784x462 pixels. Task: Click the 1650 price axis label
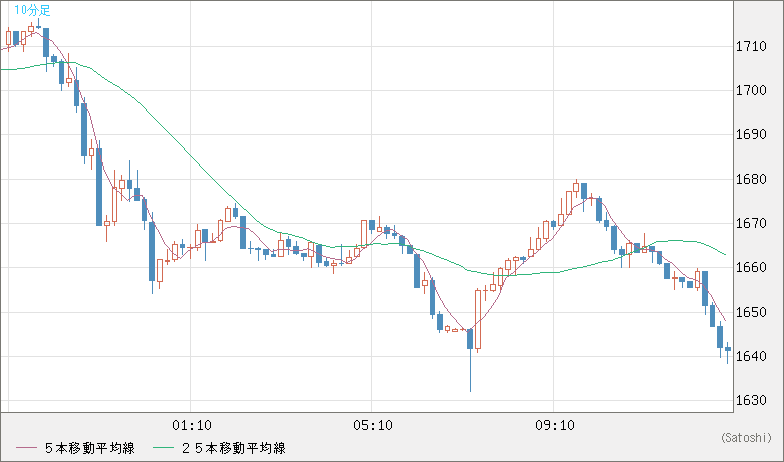[751, 312]
